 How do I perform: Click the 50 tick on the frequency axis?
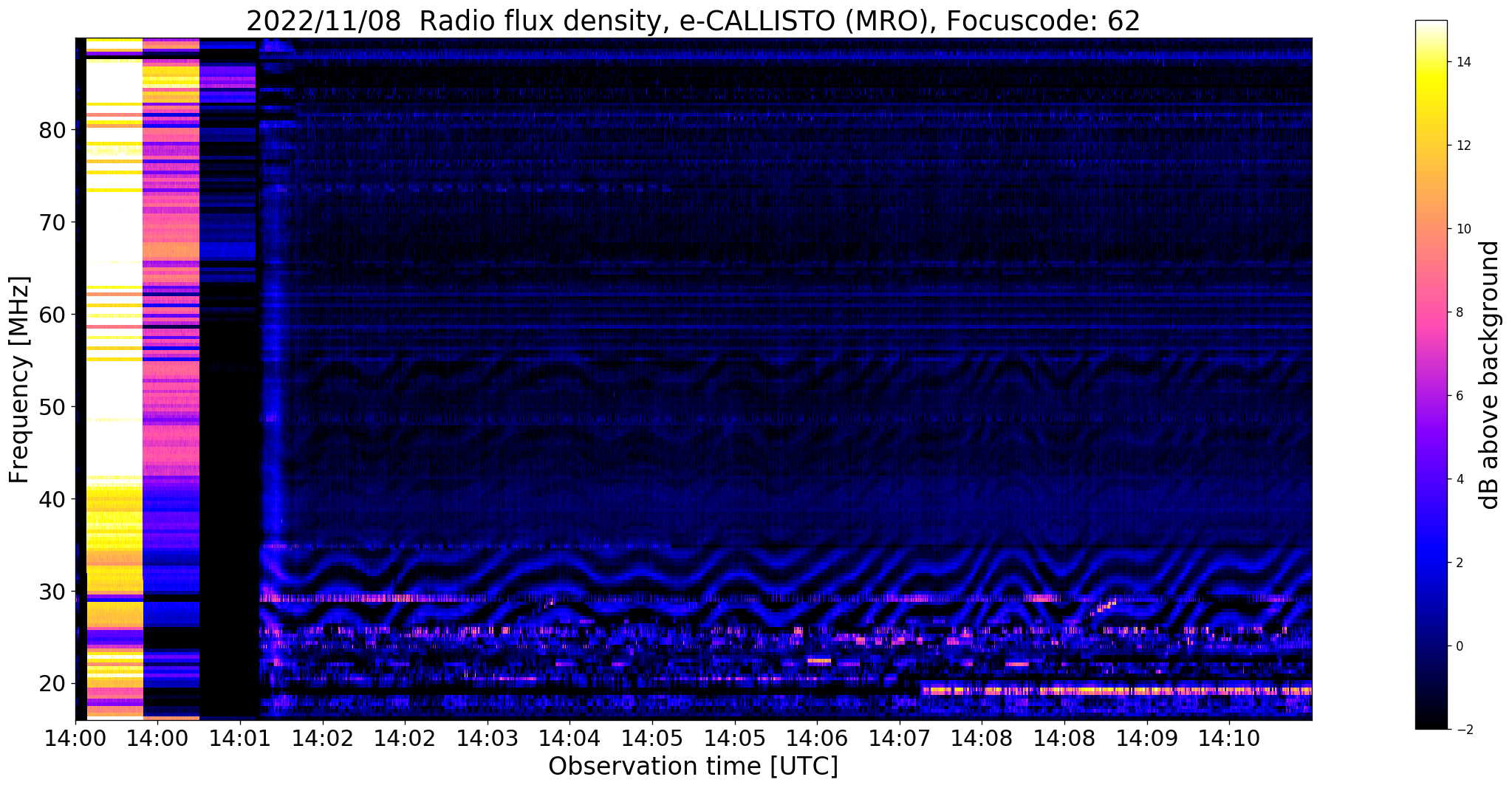(x=52, y=408)
